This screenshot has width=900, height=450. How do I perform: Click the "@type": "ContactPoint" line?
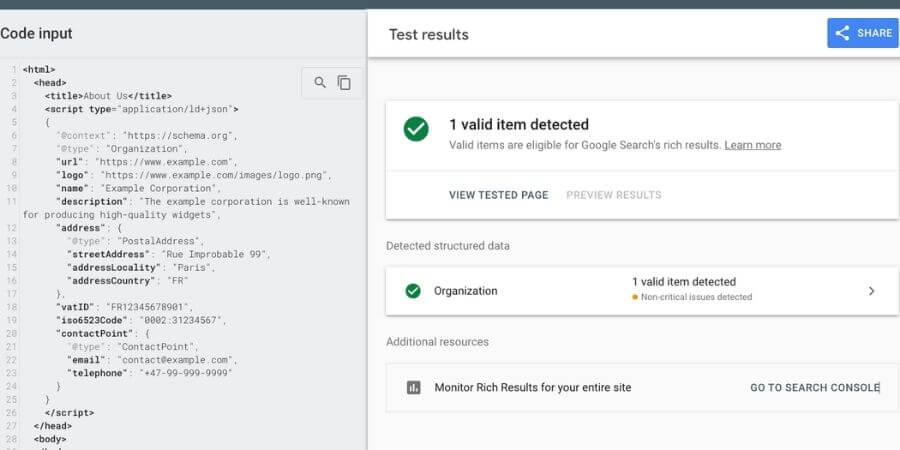coord(133,347)
